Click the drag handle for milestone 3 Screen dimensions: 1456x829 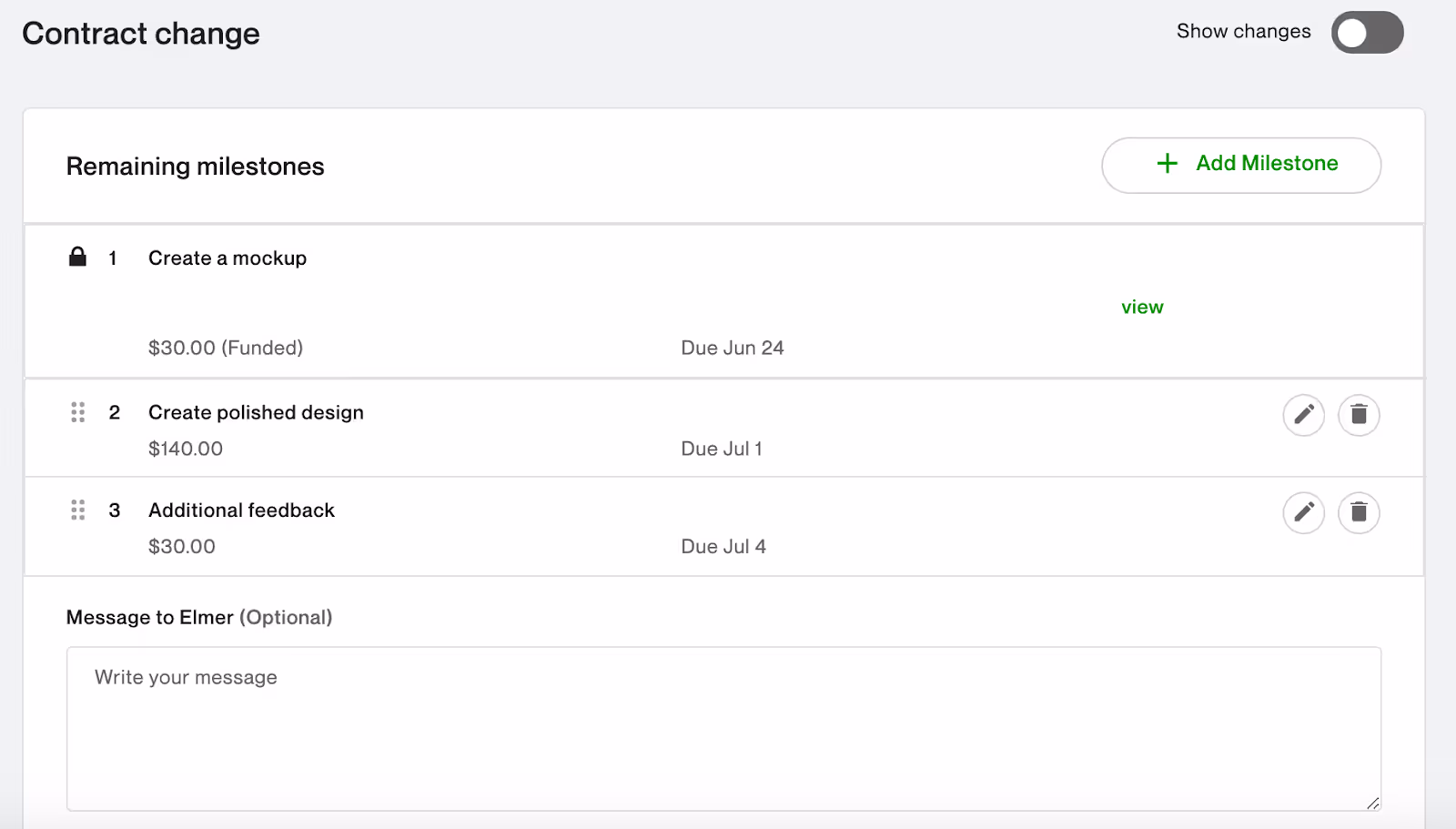(78, 510)
